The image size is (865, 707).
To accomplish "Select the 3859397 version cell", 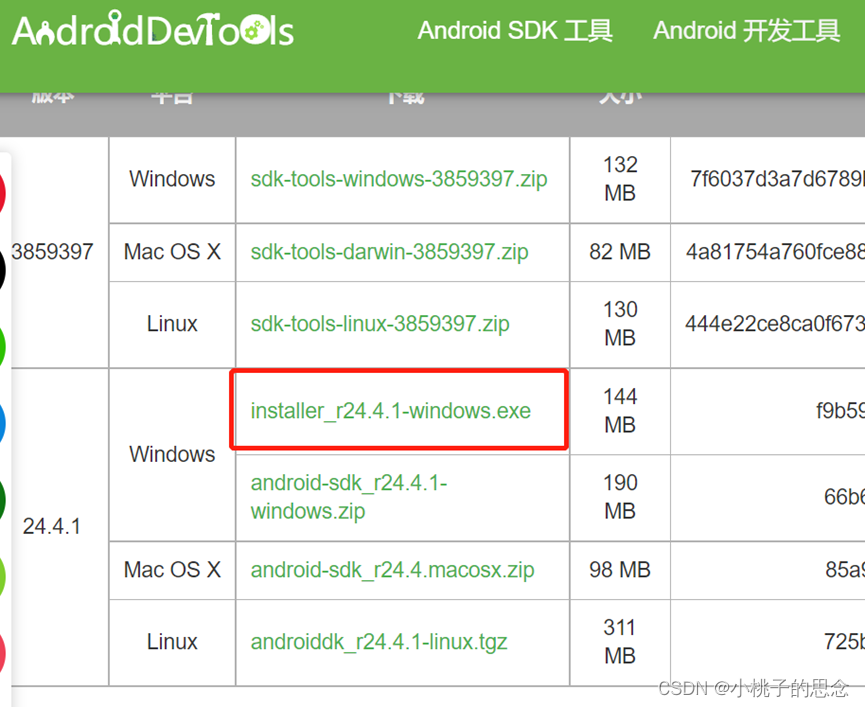I will click(x=52, y=251).
